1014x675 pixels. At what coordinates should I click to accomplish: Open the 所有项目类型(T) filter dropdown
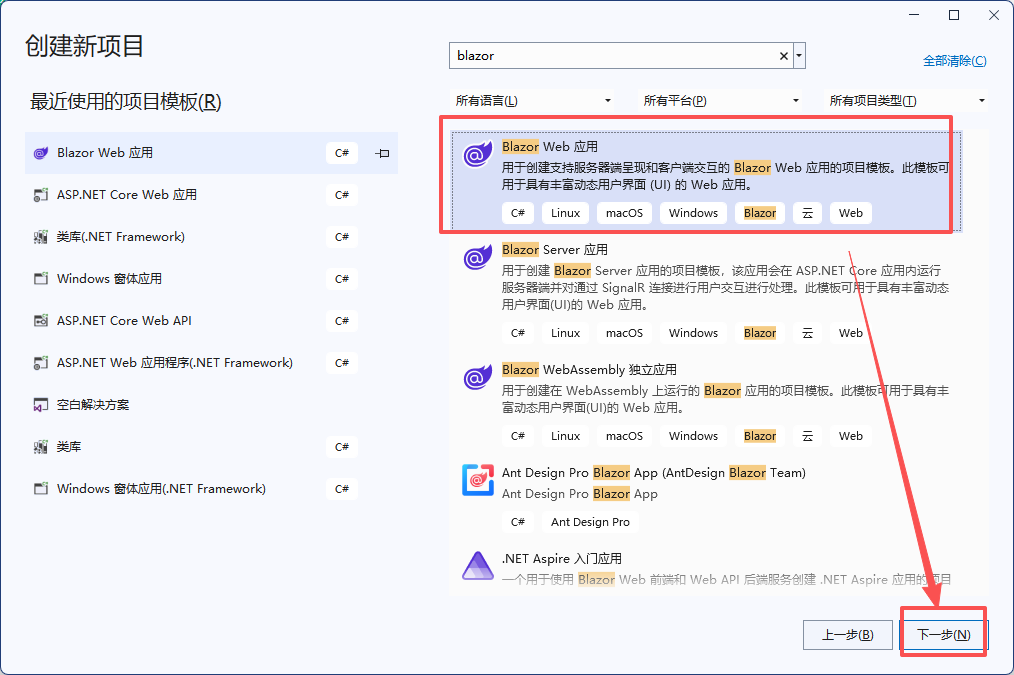[907, 101]
